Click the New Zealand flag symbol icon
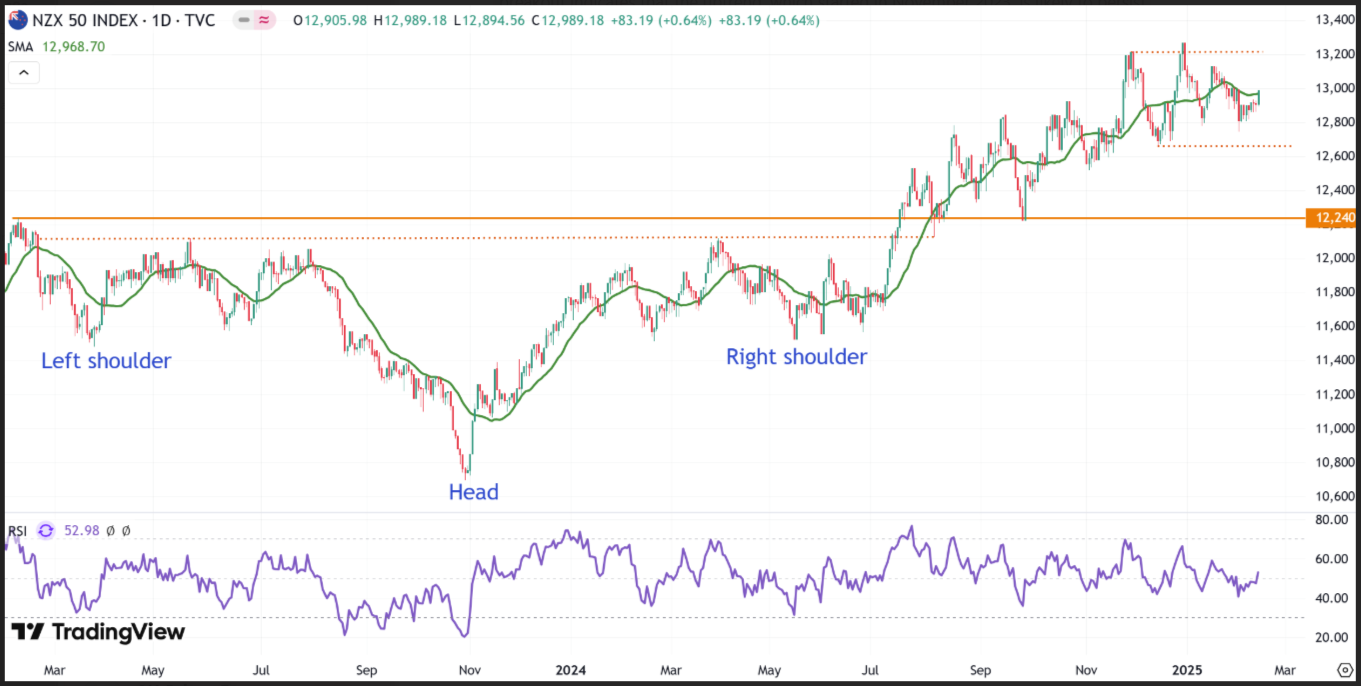Screen dimensions: 1361x686 tap(18, 20)
